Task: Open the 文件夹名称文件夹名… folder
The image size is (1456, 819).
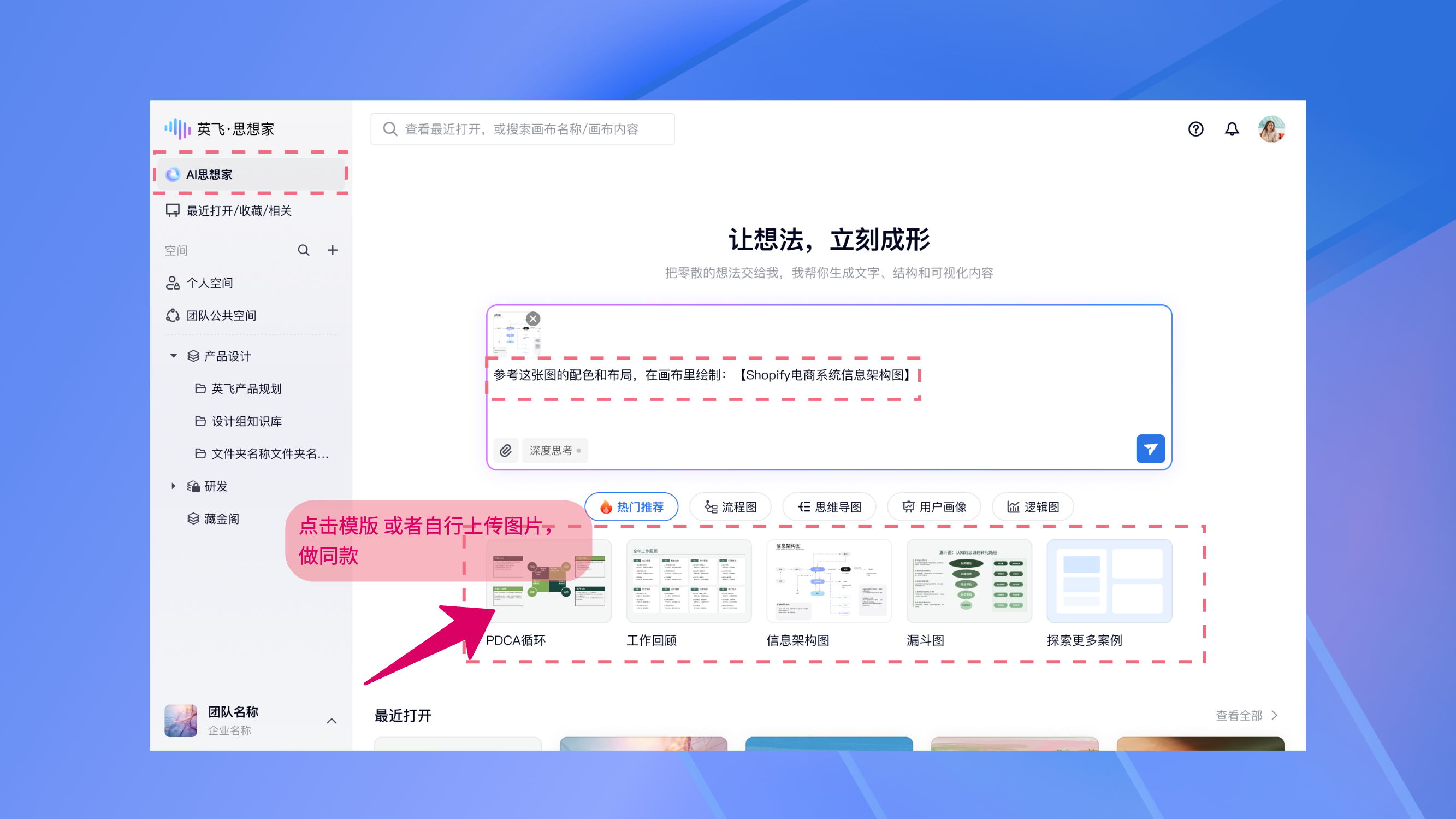Action: (261, 453)
